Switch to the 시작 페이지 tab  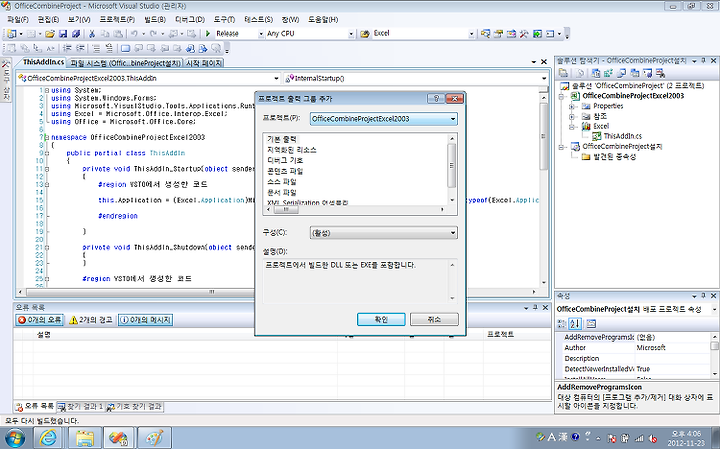pyautogui.click(x=204, y=63)
